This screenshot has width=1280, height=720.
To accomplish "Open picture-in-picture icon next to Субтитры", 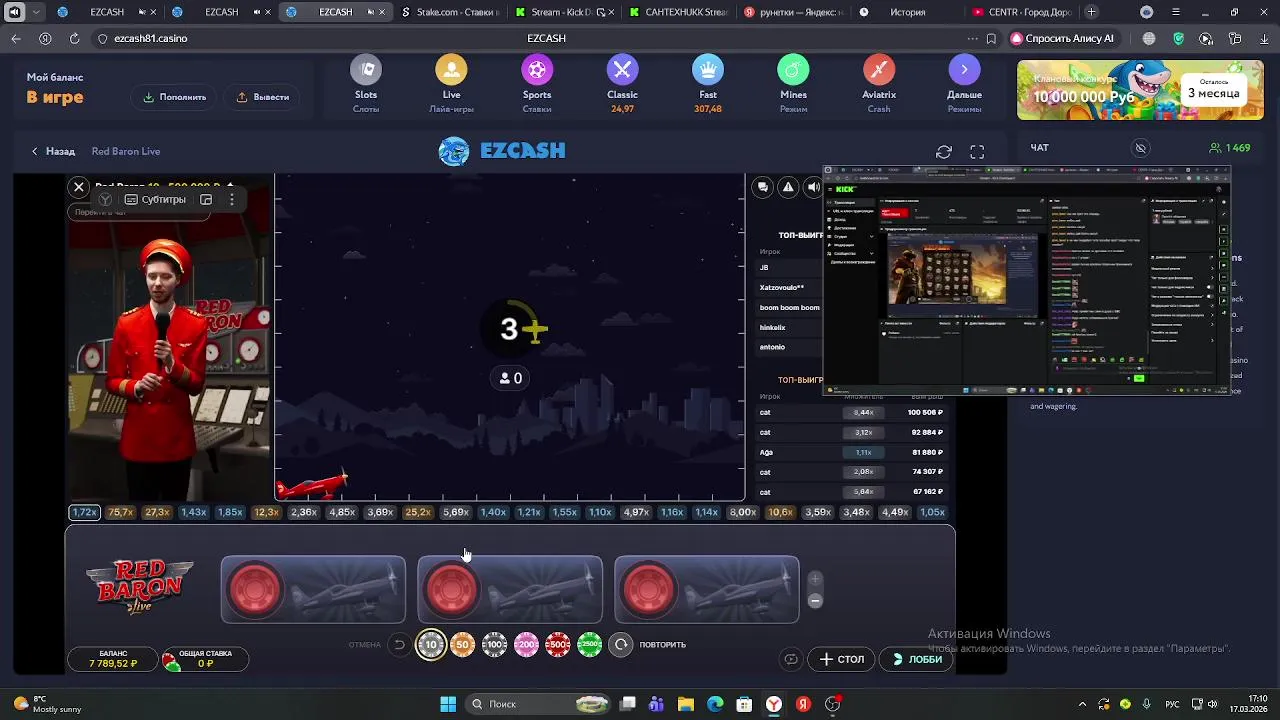I will coord(206,199).
